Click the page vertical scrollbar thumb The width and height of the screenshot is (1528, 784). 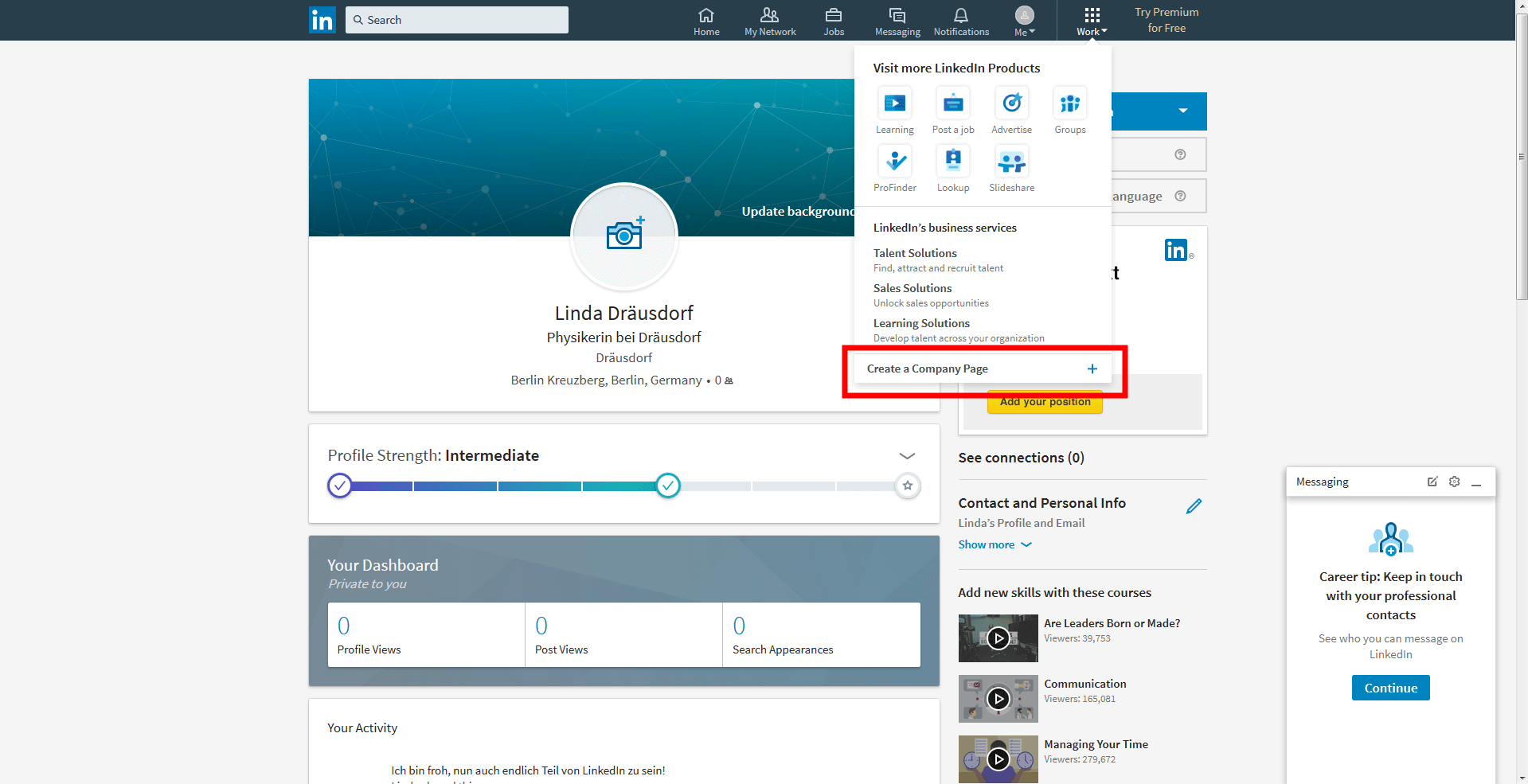coord(1522,156)
